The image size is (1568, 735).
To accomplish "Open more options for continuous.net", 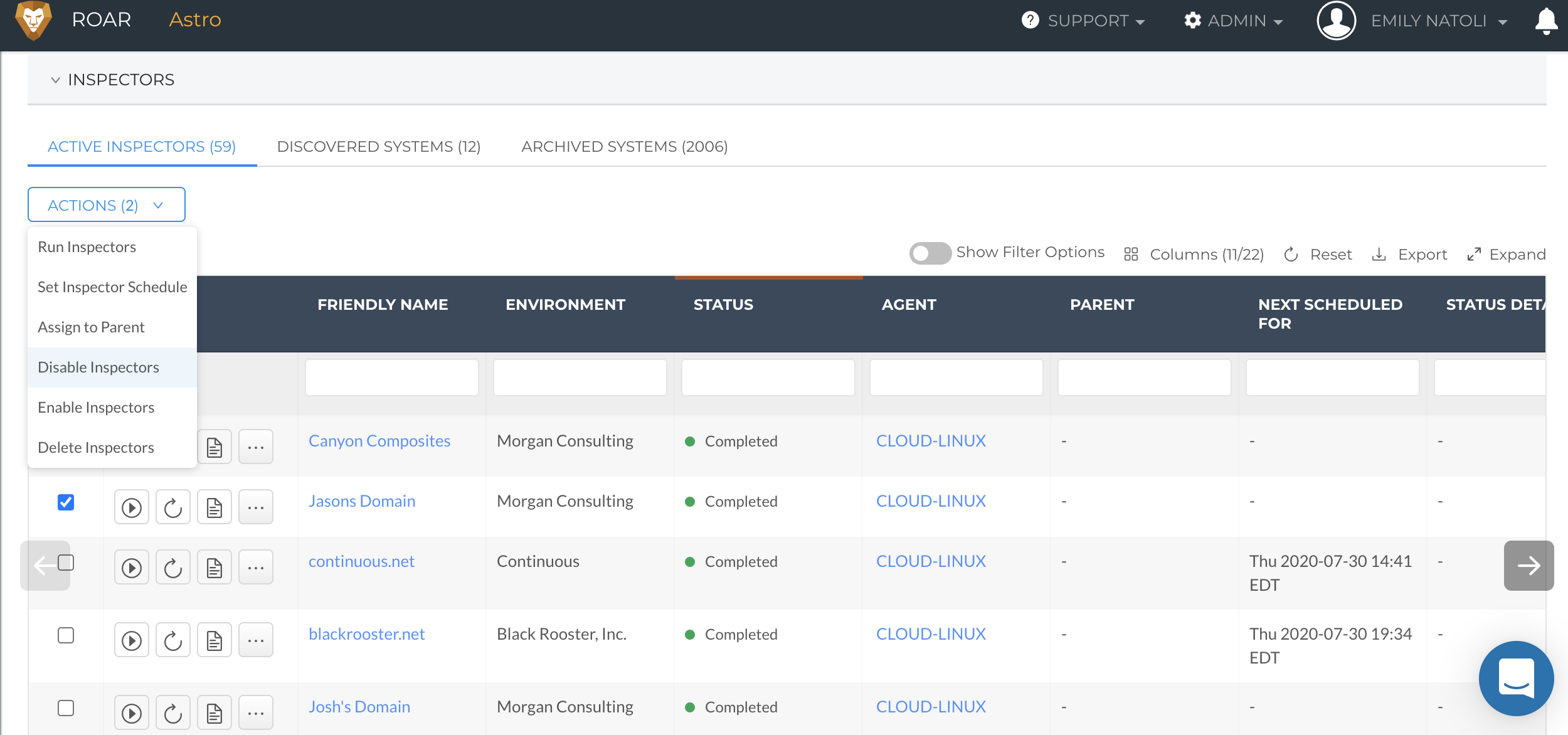I will point(256,568).
